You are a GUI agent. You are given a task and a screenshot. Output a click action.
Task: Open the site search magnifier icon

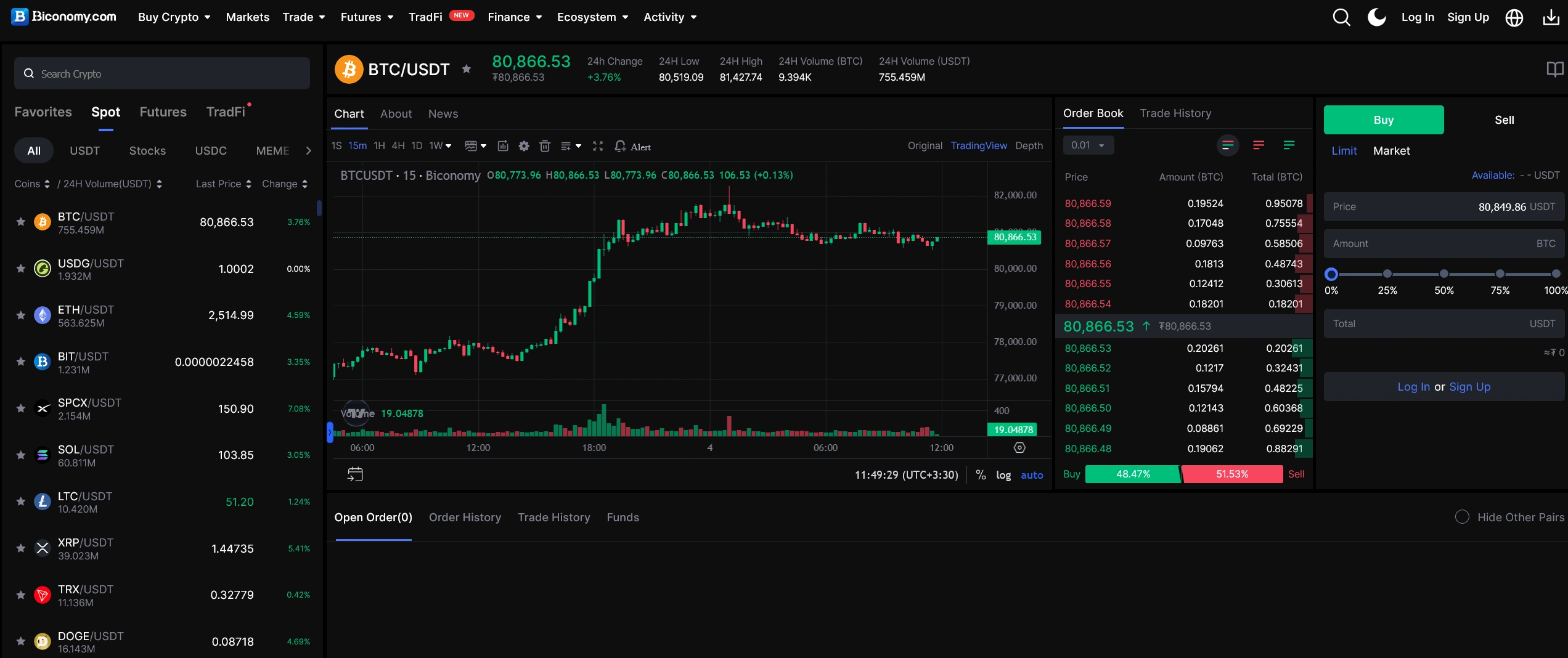[x=1341, y=17]
